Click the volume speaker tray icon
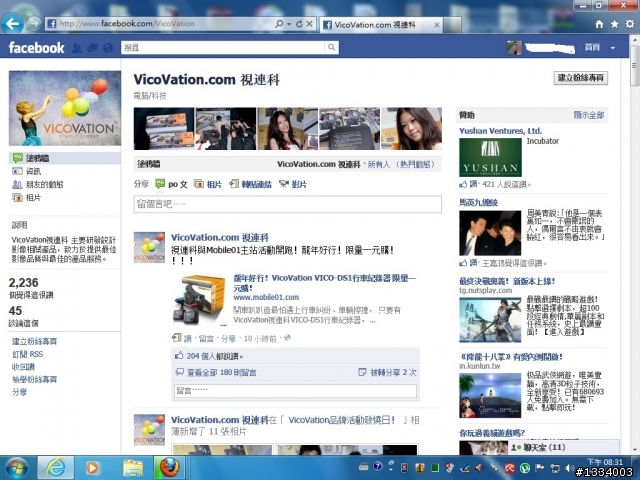640x480 pixels. (x=569, y=468)
